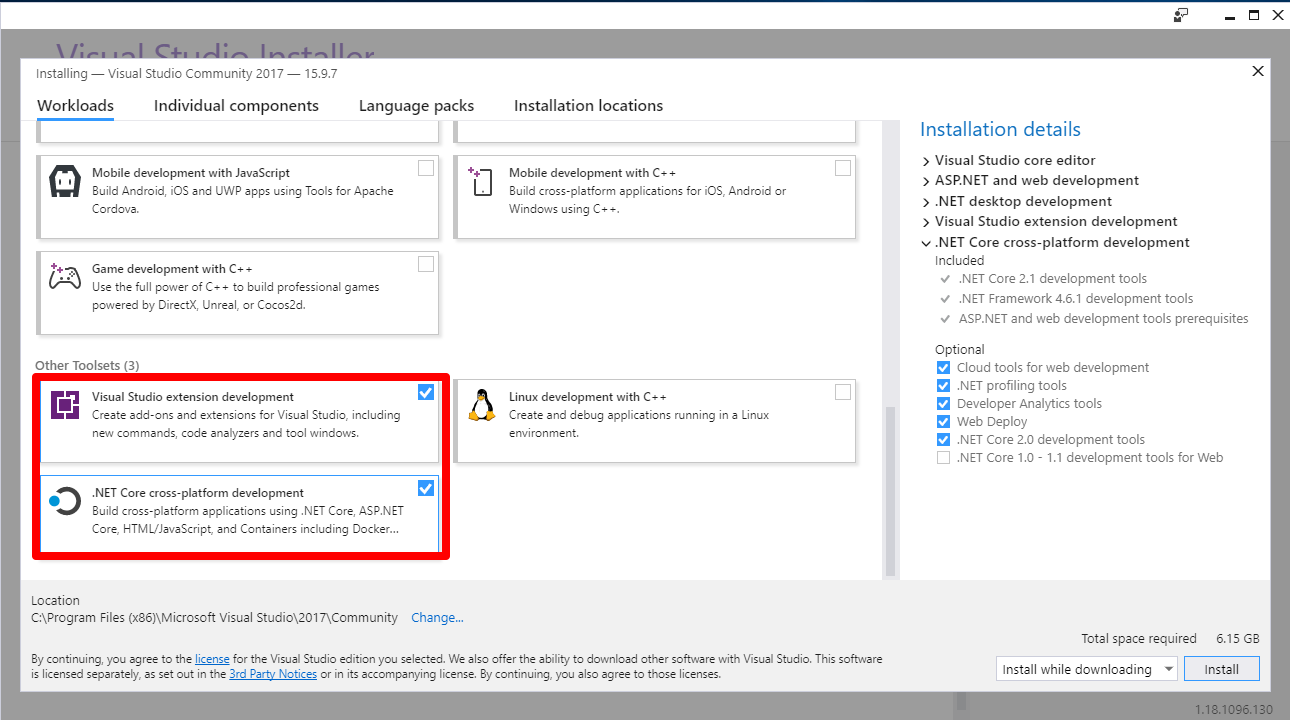Collapse .NET Core cross-platform development details
Viewport: 1290px width, 720px height.
click(926, 243)
